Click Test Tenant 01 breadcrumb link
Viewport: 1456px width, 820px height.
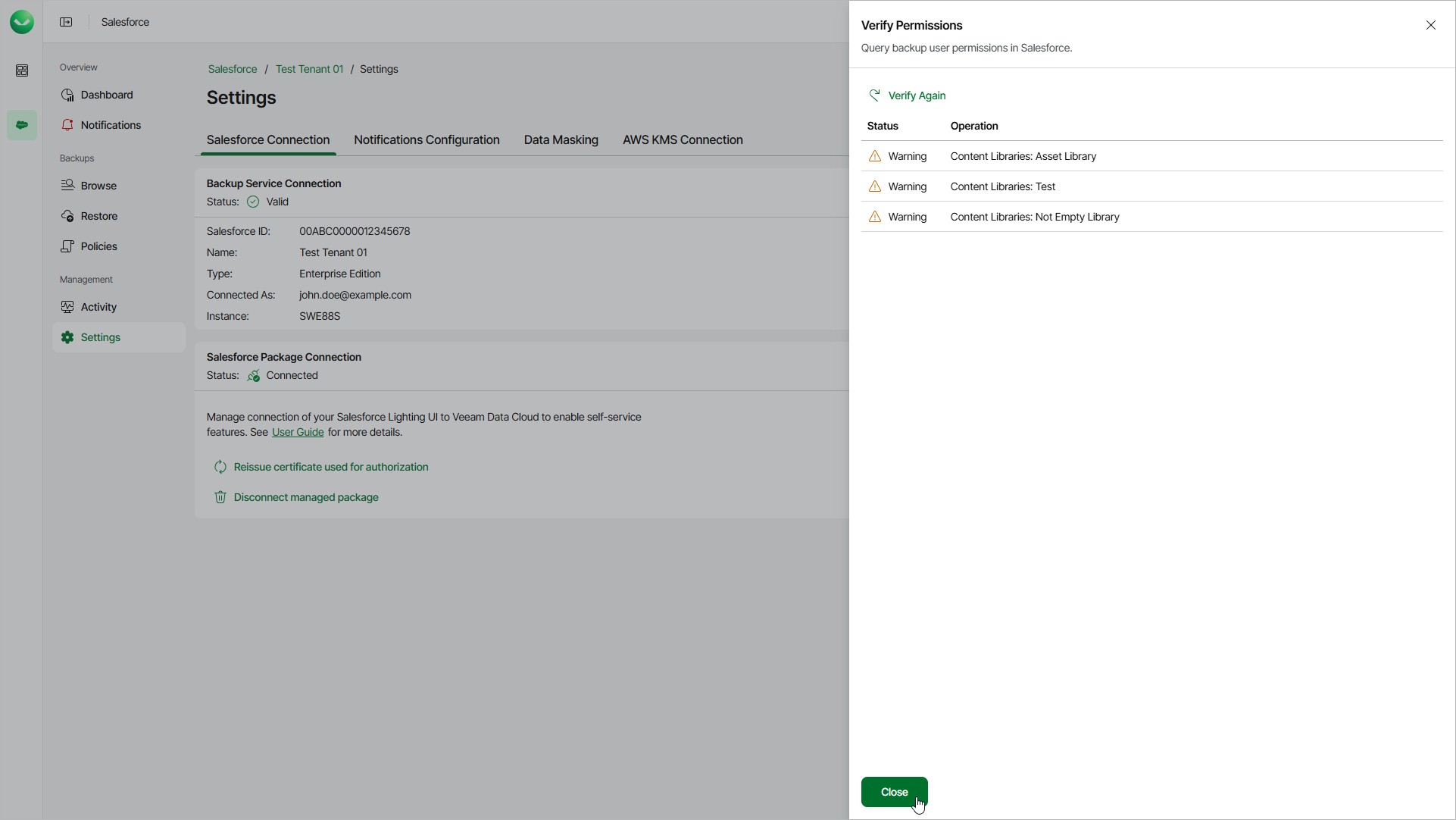click(309, 69)
